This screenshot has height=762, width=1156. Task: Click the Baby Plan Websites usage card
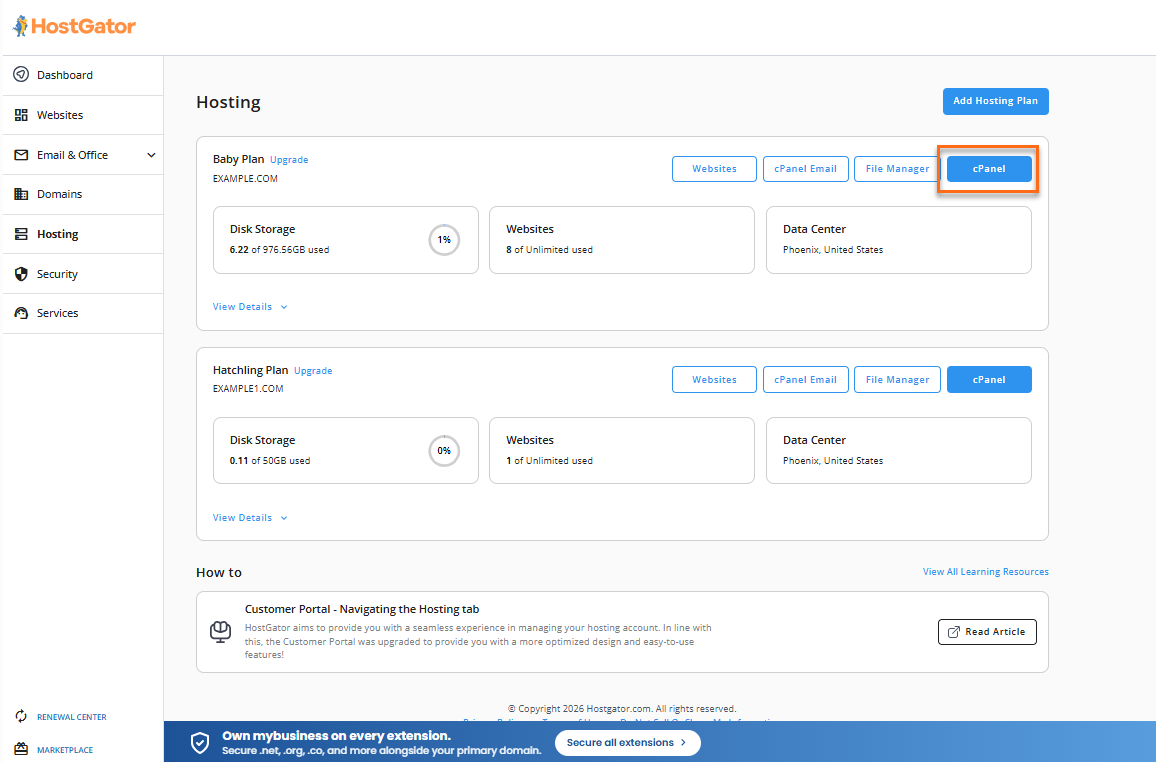(621, 240)
